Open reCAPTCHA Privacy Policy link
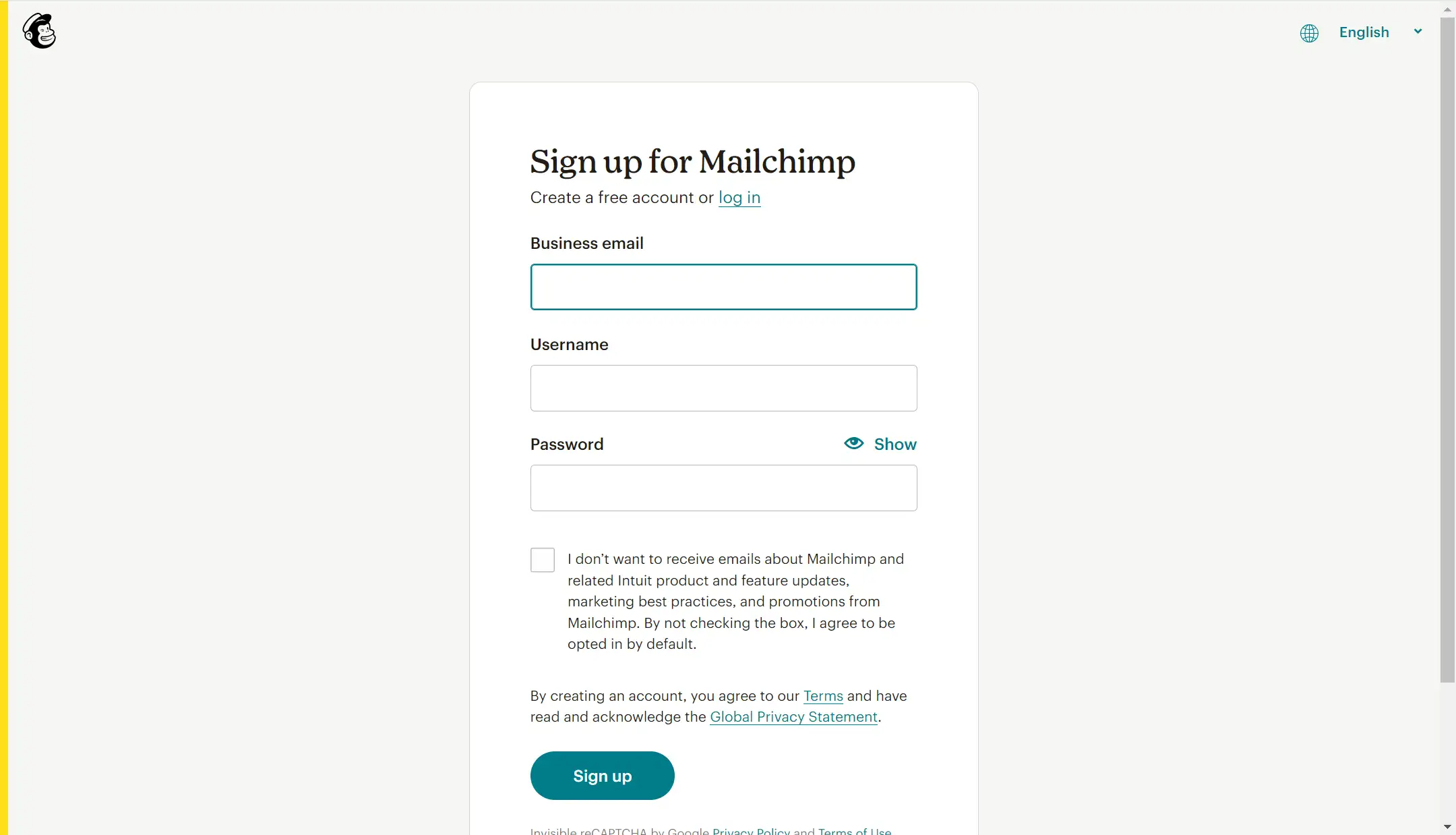Image resolution: width=1456 pixels, height=835 pixels. [751, 831]
